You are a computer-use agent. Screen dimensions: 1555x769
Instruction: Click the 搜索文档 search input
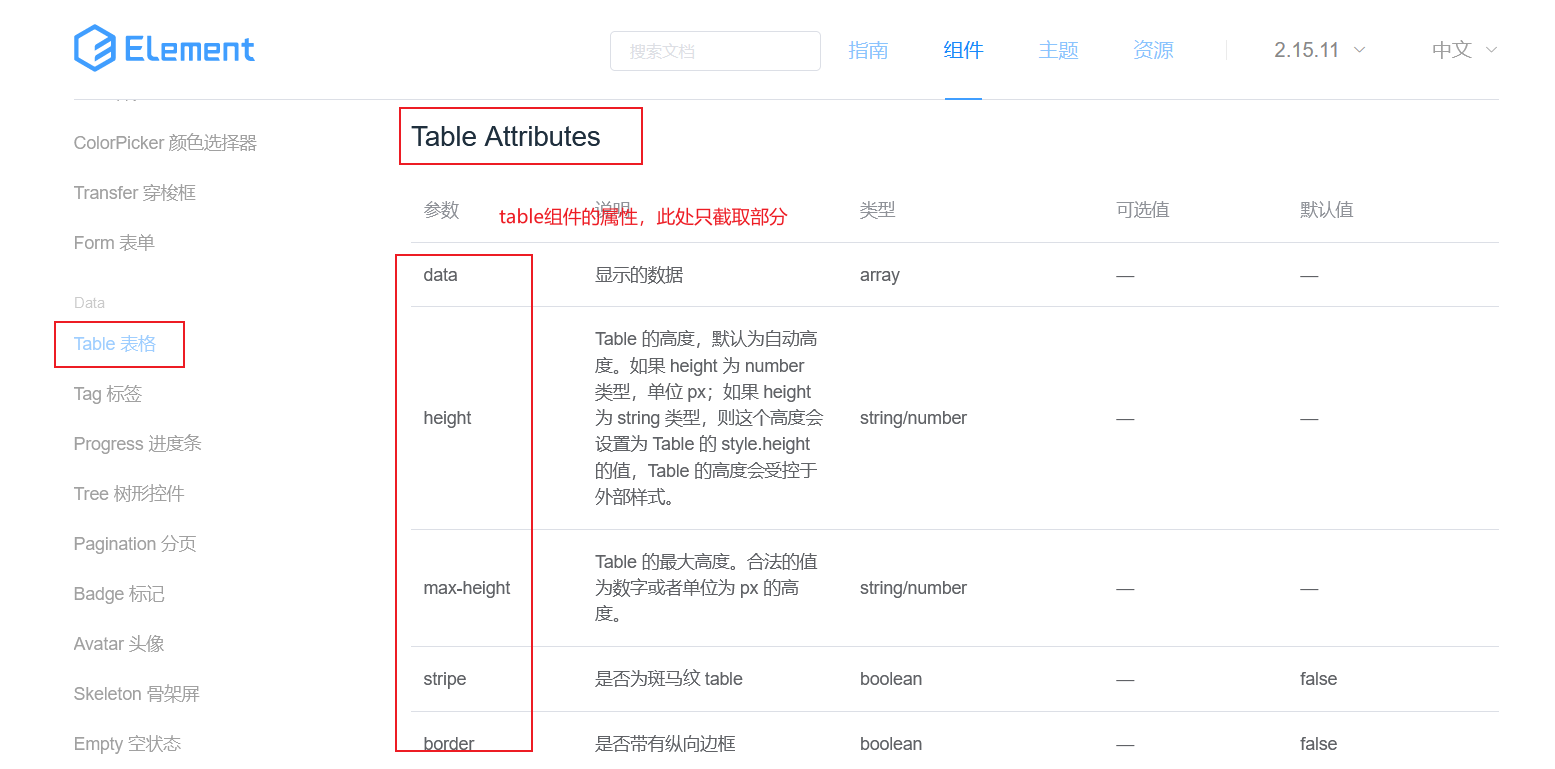click(715, 51)
